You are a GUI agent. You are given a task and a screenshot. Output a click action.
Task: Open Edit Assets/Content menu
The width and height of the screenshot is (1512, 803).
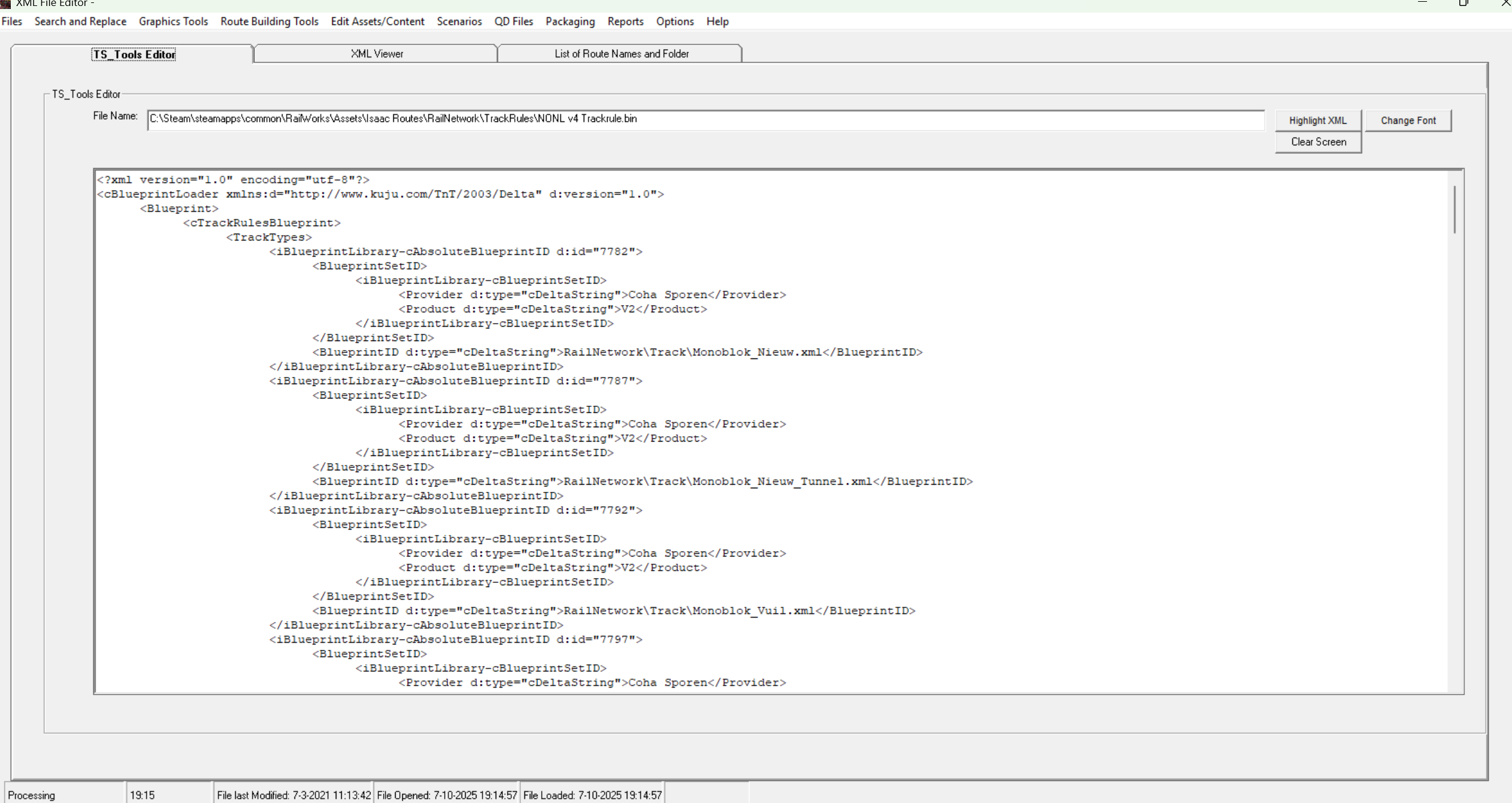(x=377, y=22)
